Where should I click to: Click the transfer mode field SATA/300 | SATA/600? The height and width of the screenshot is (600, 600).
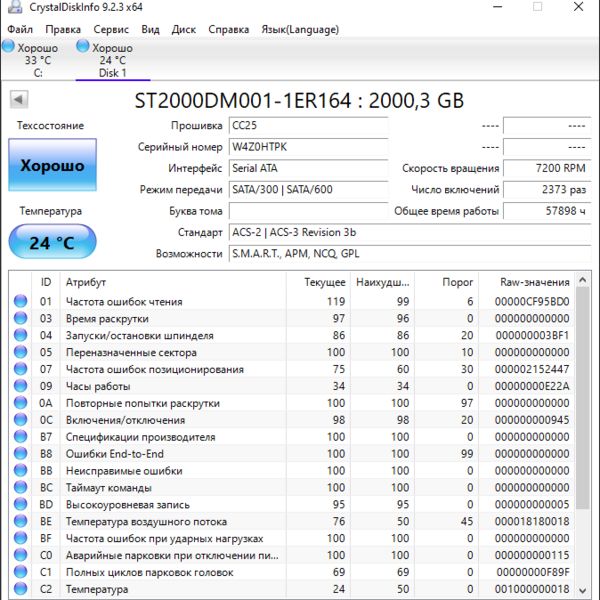click(x=308, y=190)
